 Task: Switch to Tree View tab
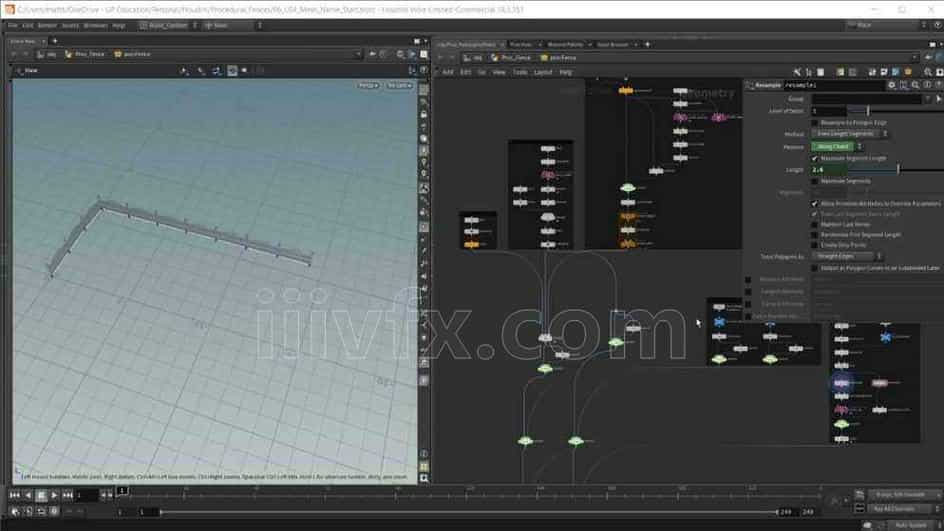click(521, 45)
